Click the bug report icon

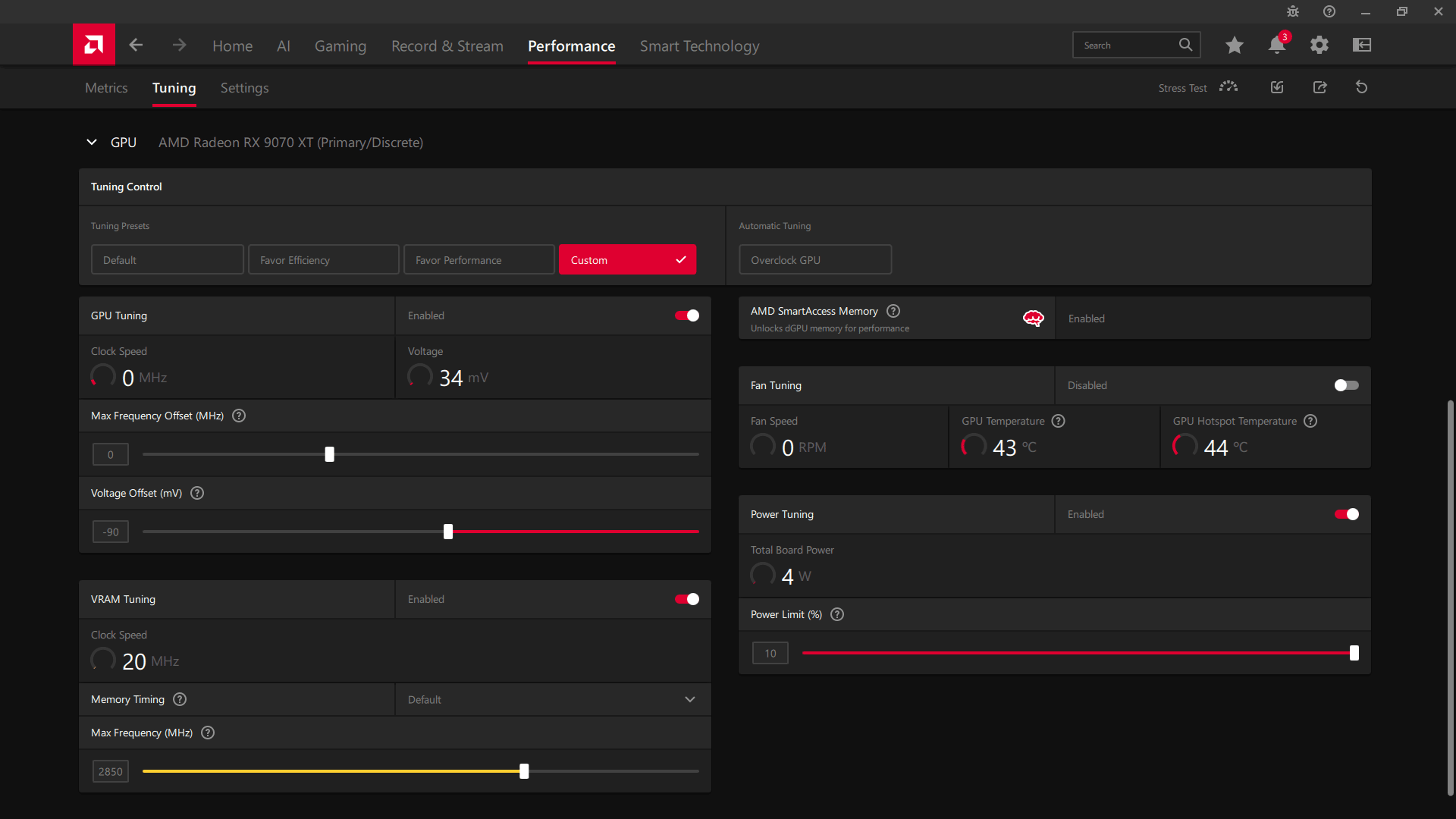pyautogui.click(x=1292, y=11)
